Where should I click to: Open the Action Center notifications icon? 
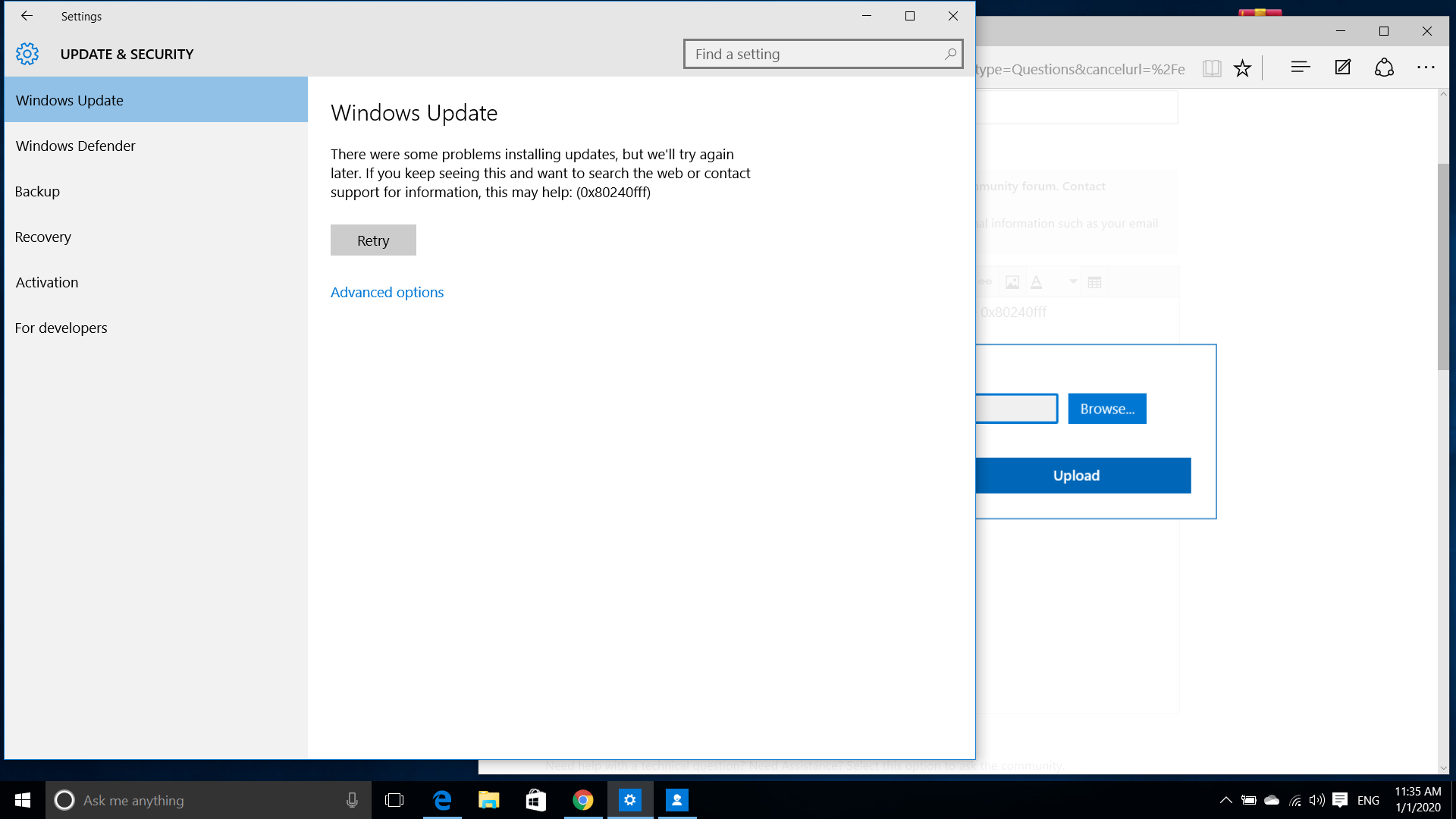1340,800
